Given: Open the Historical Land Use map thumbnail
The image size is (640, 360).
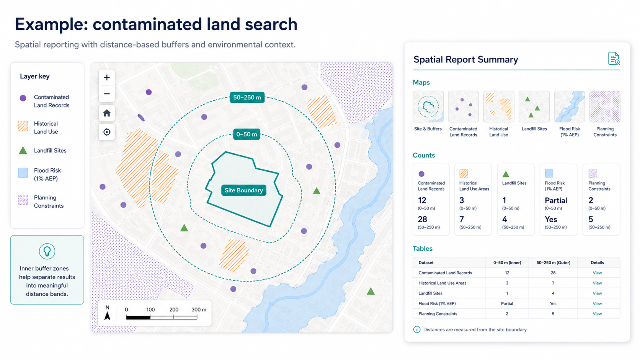Looking at the screenshot, I should point(499,107).
